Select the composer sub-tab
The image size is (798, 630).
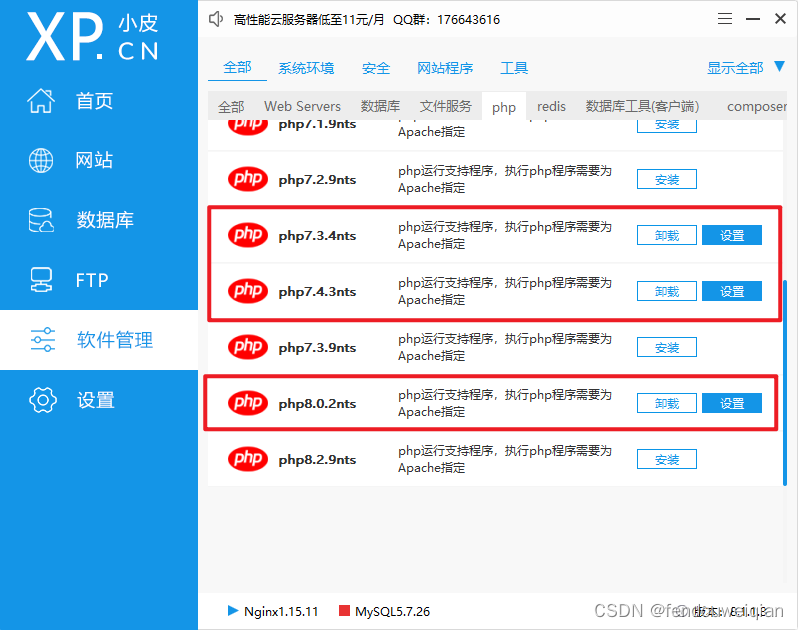click(757, 107)
